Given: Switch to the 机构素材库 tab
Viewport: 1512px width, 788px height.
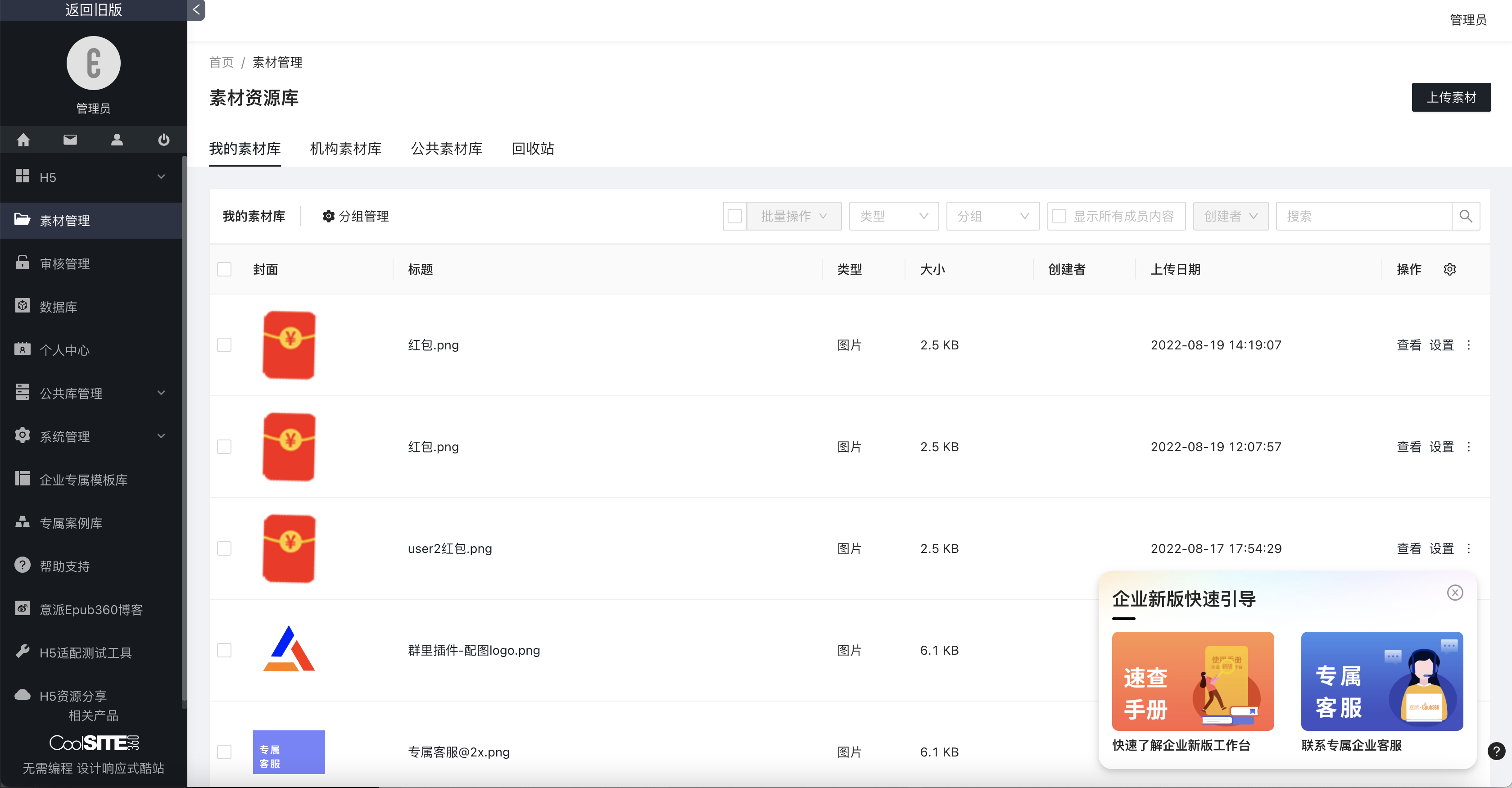Looking at the screenshot, I should pos(346,149).
